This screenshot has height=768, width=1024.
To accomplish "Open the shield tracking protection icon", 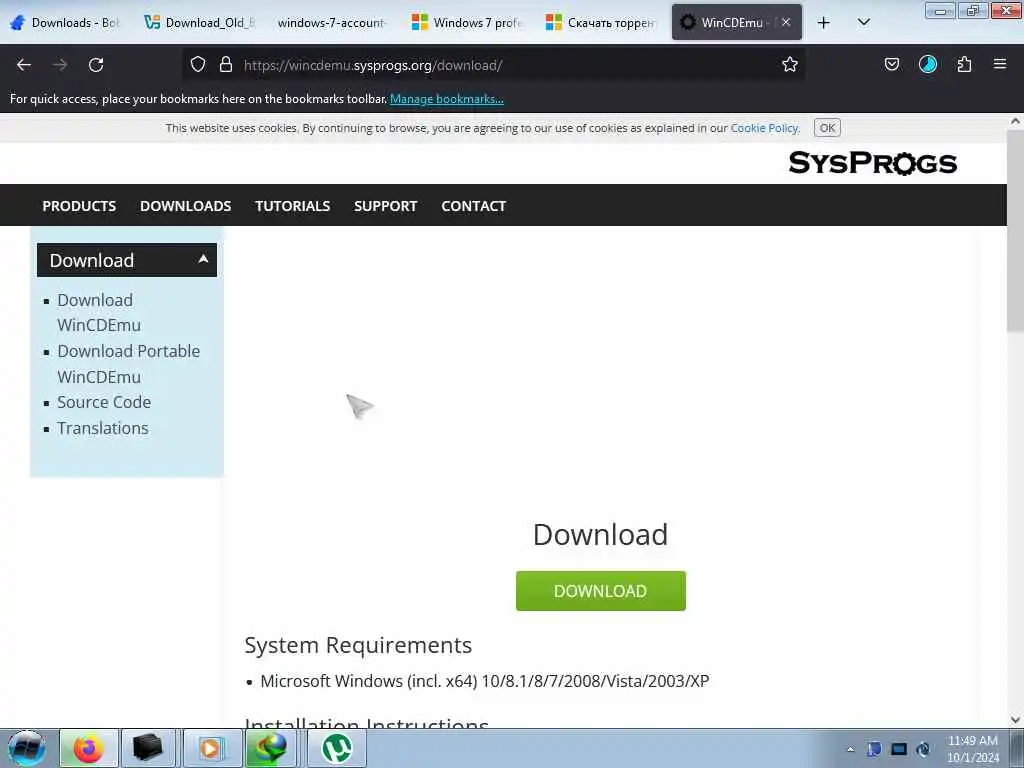I will 198,64.
